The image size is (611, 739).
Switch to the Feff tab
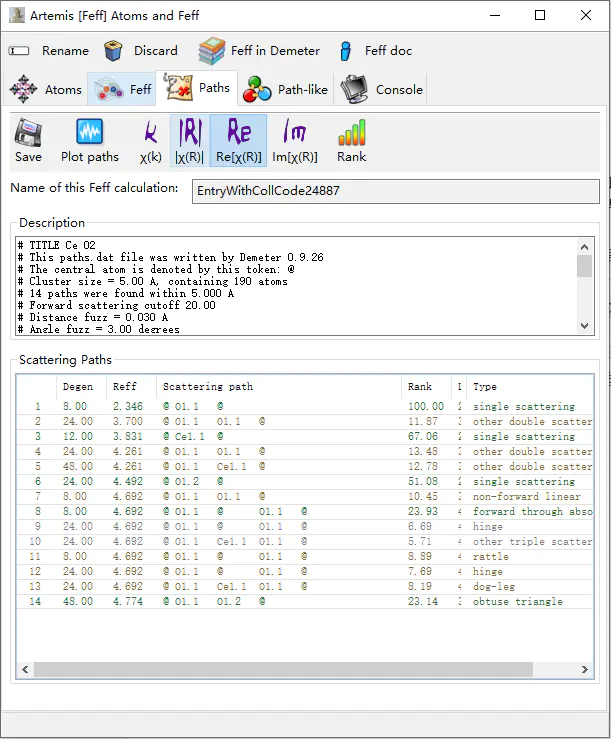coord(122,90)
